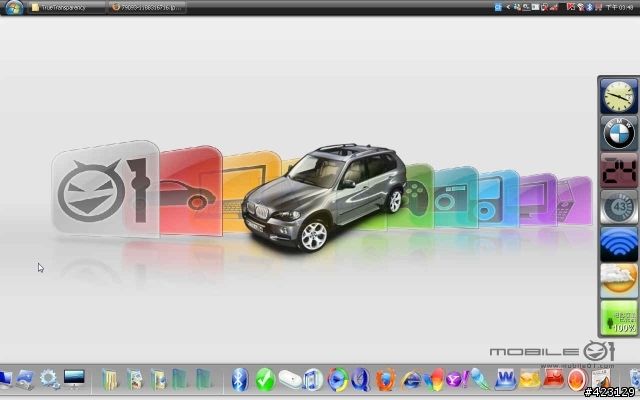Image resolution: width=640 pixels, height=400 pixels.
Task: Click the green checkmark dock icon
Action: [266, 380]
